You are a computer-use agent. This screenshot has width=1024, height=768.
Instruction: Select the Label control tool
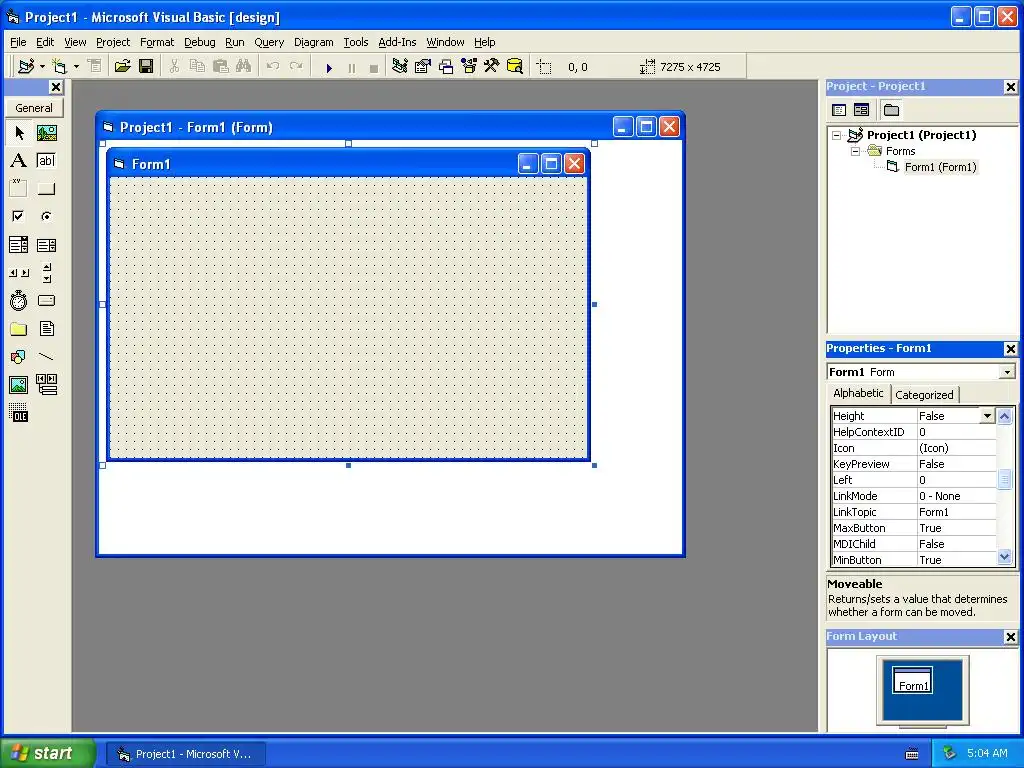(x=19, y=161)
